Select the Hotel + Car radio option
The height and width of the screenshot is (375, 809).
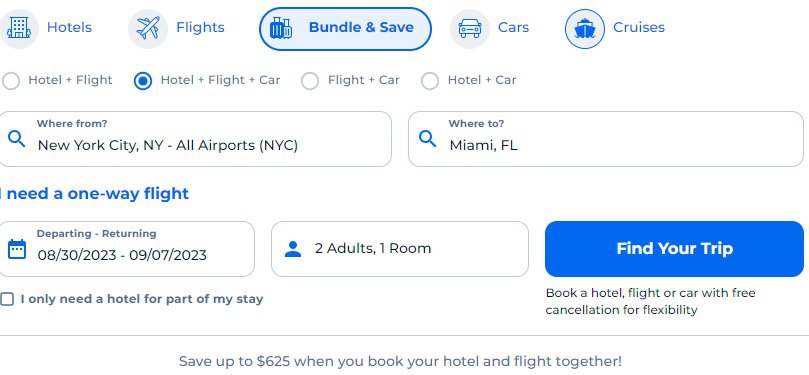pos(430,81)
